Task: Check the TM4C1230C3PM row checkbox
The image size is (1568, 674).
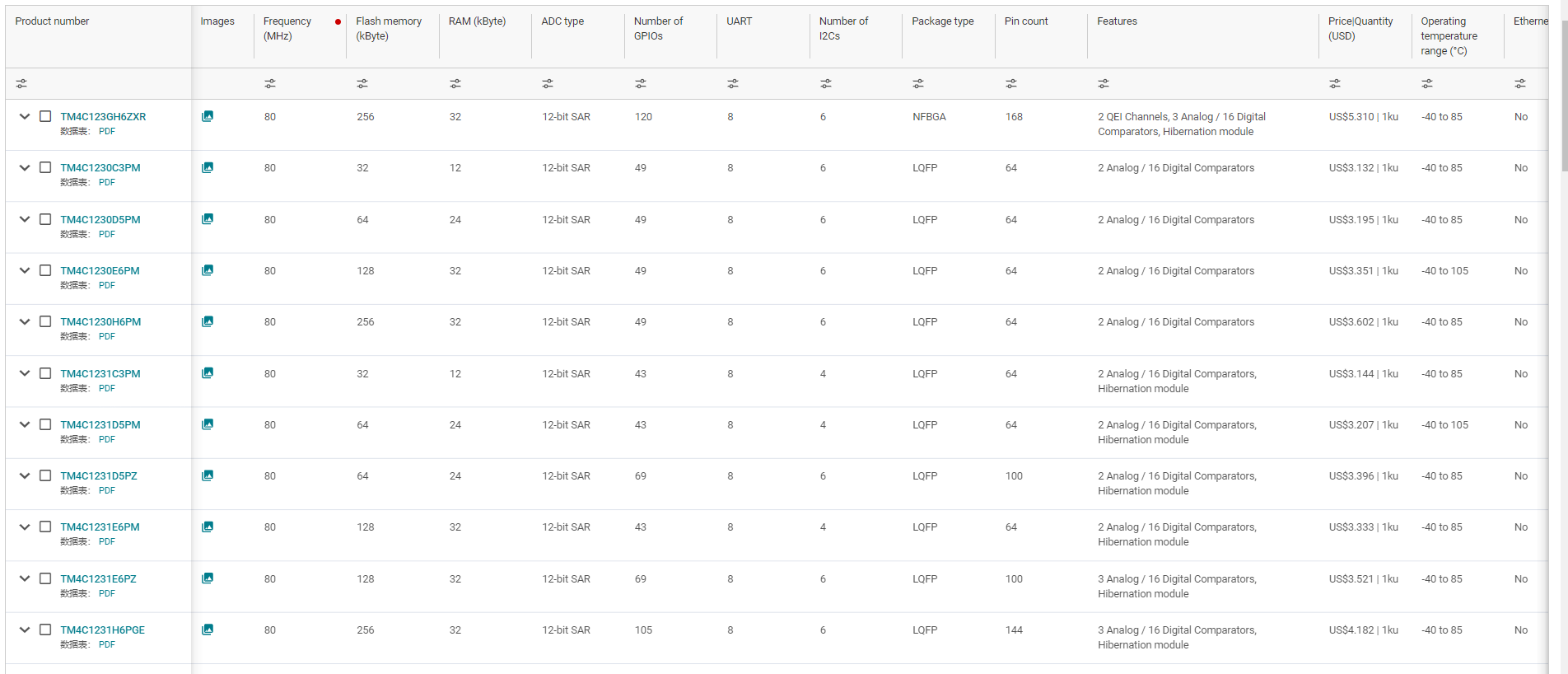Action: pyautogui.click(x=45, y=168)
